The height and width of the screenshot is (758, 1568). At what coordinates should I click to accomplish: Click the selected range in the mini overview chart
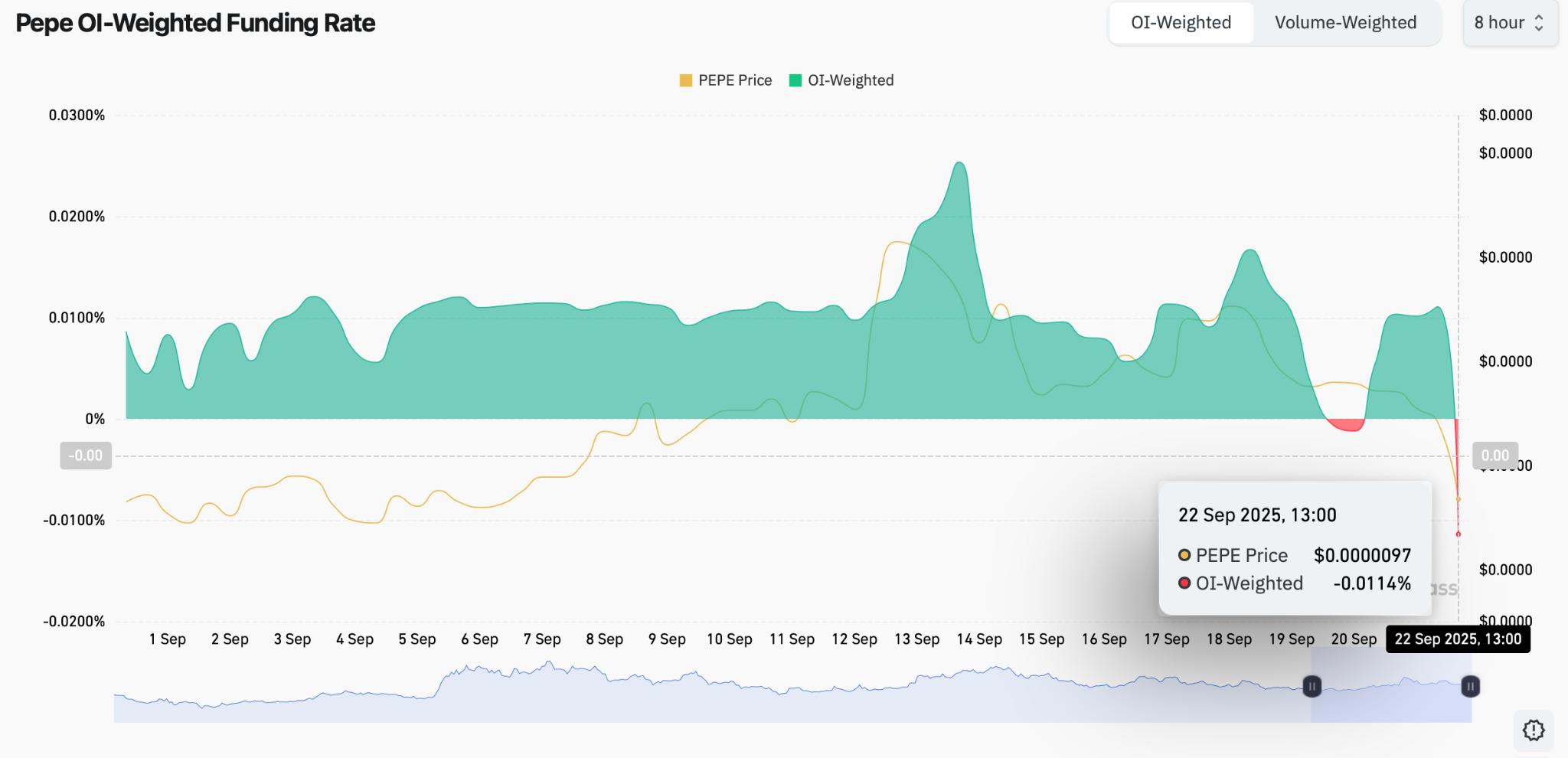click(x=1390, y=686)
